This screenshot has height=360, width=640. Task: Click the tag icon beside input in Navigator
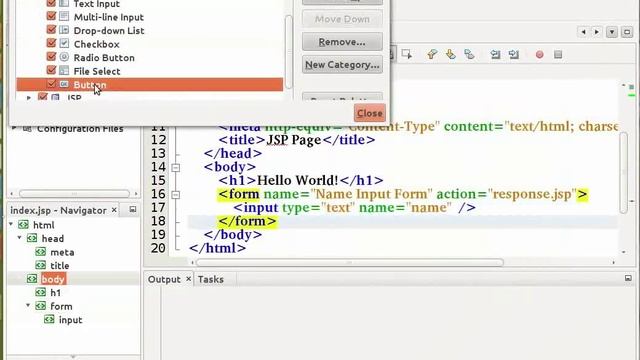tap(49, 319)
